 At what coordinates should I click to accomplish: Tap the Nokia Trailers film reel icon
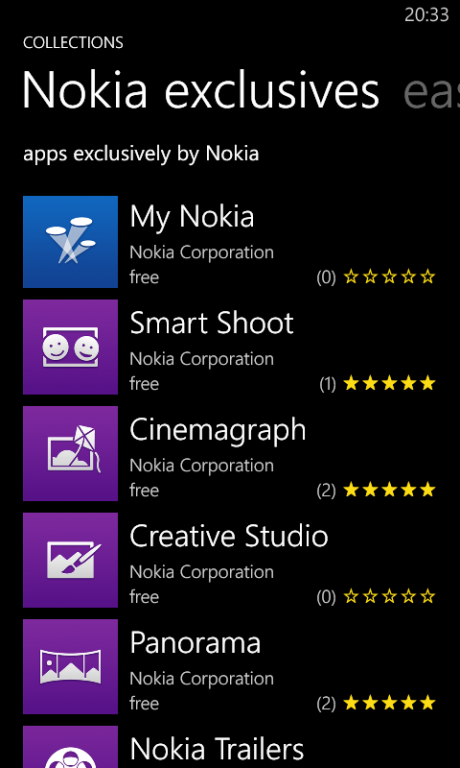tap(70, 747)
